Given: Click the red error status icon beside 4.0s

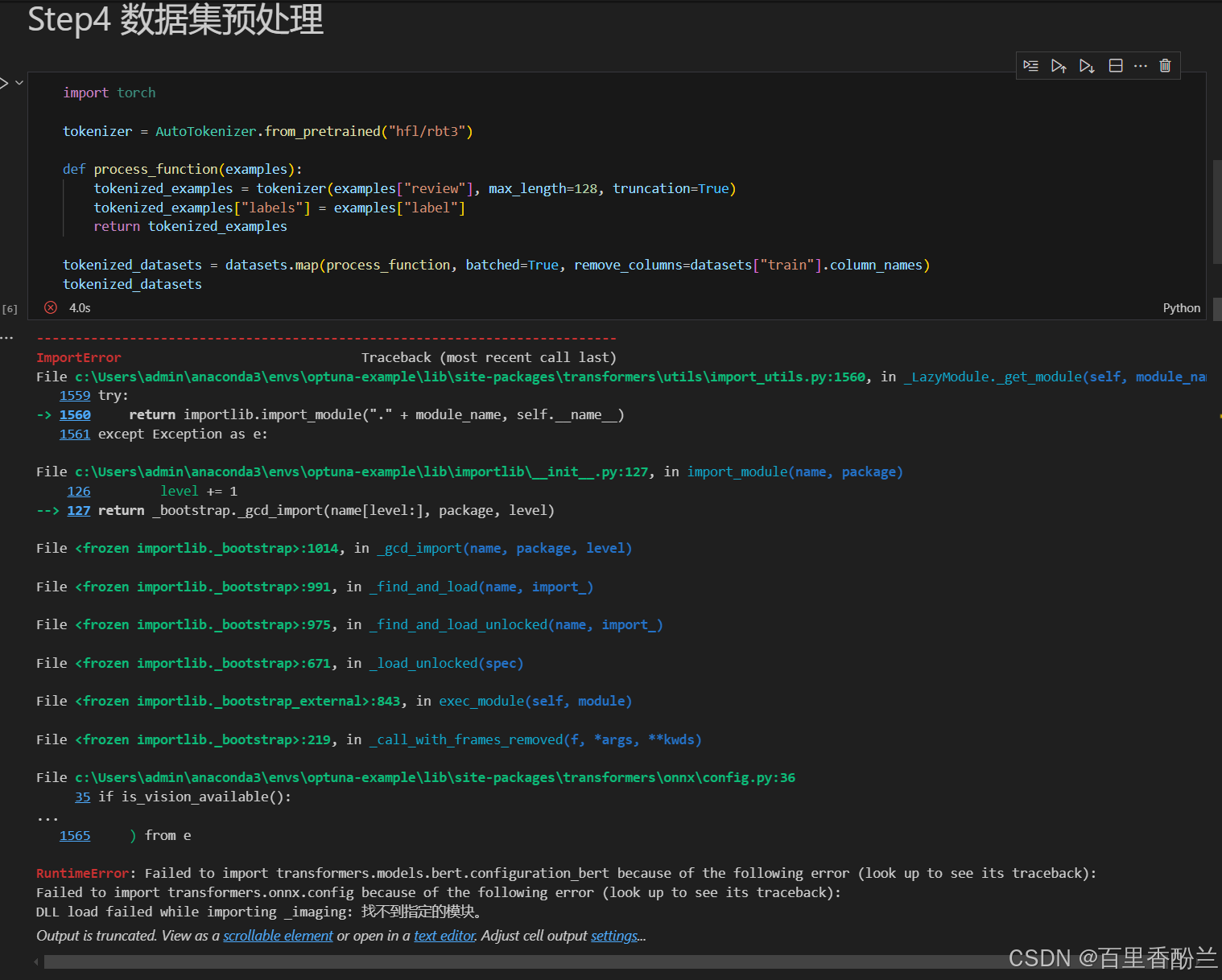Looking at the screenshot, I should [51, 307].
